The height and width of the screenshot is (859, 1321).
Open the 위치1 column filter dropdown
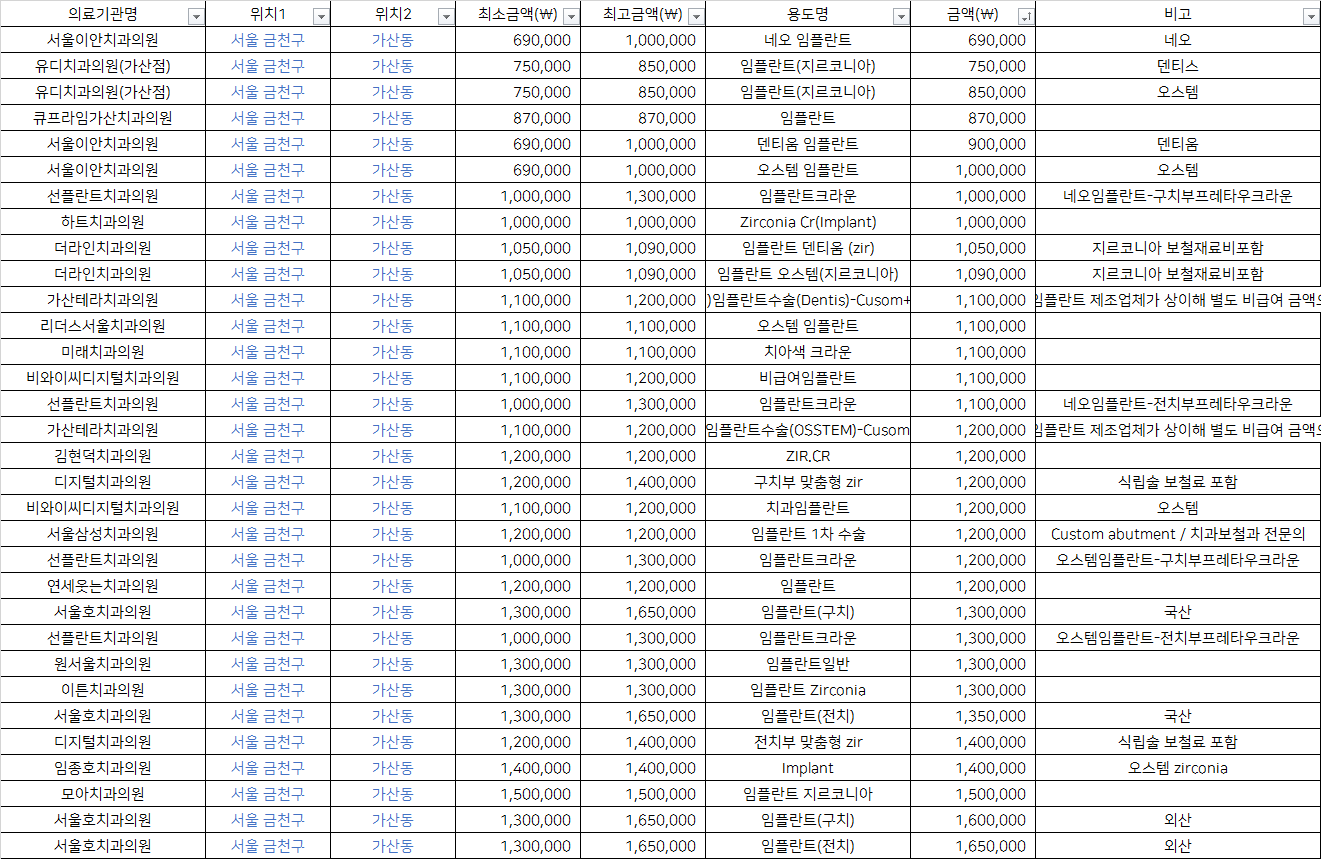click(x=320, y=16)
